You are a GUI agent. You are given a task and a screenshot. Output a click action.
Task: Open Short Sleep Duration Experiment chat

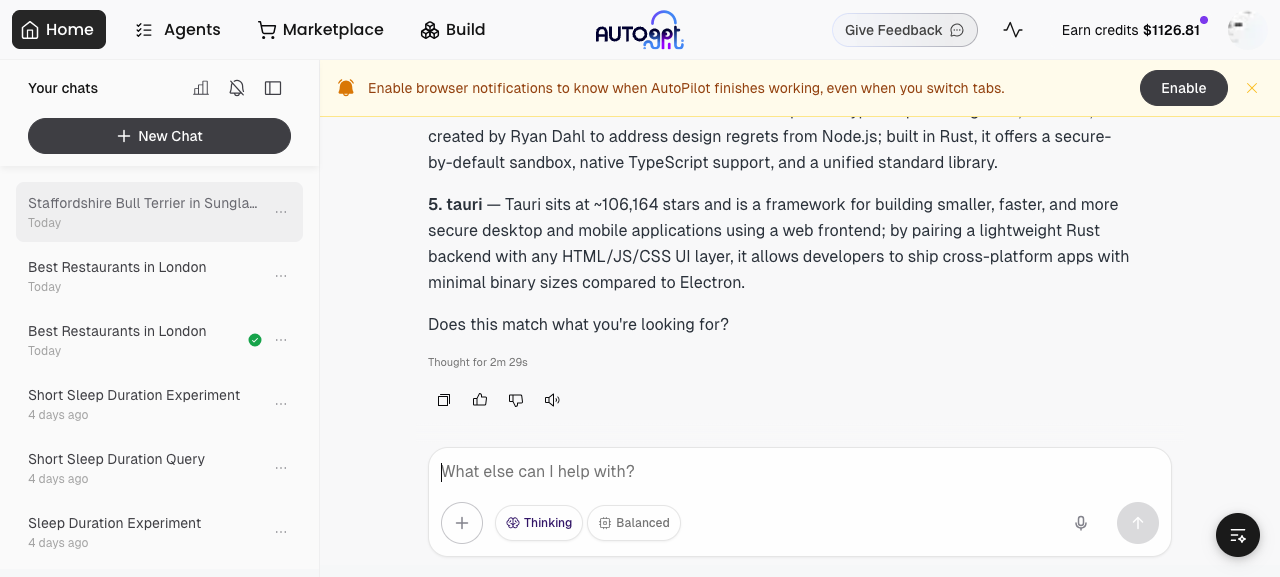coord(143,404)
